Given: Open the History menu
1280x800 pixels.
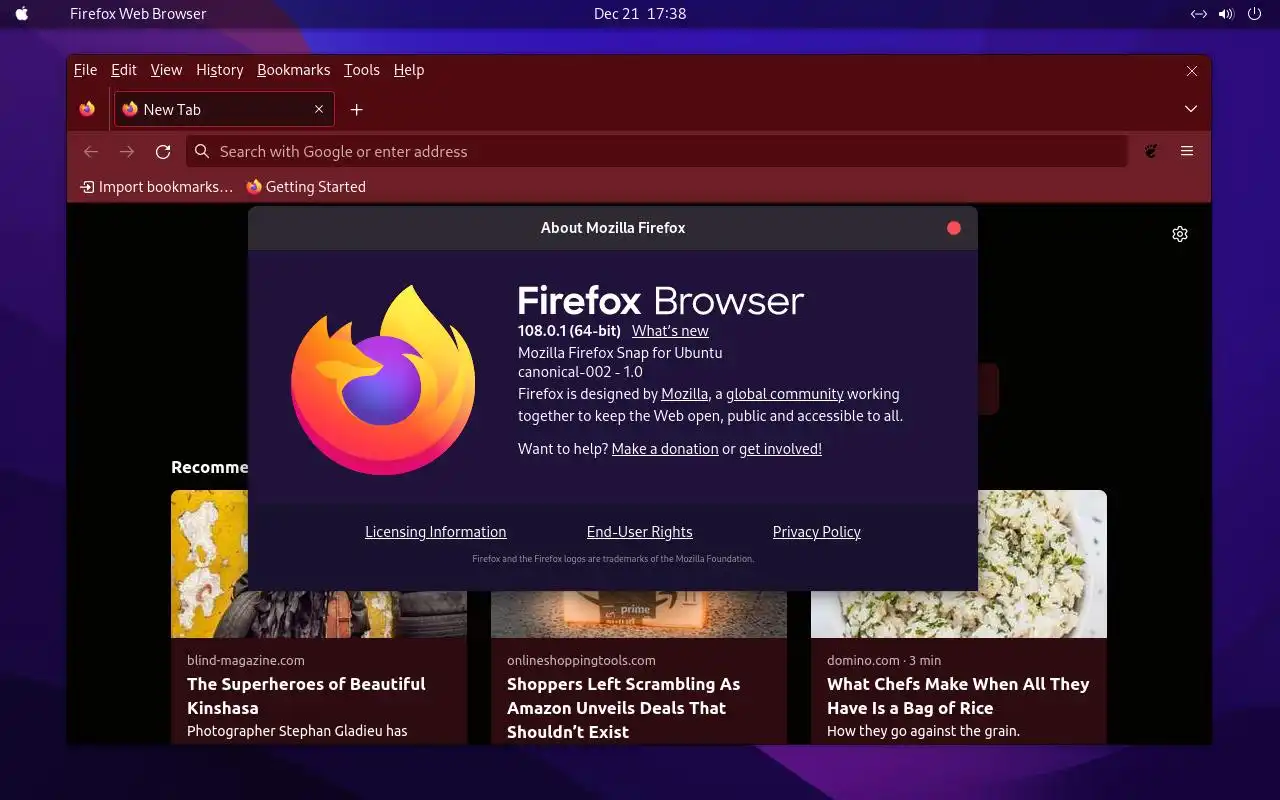Looking at the screenshot, I should coord(220,70).
